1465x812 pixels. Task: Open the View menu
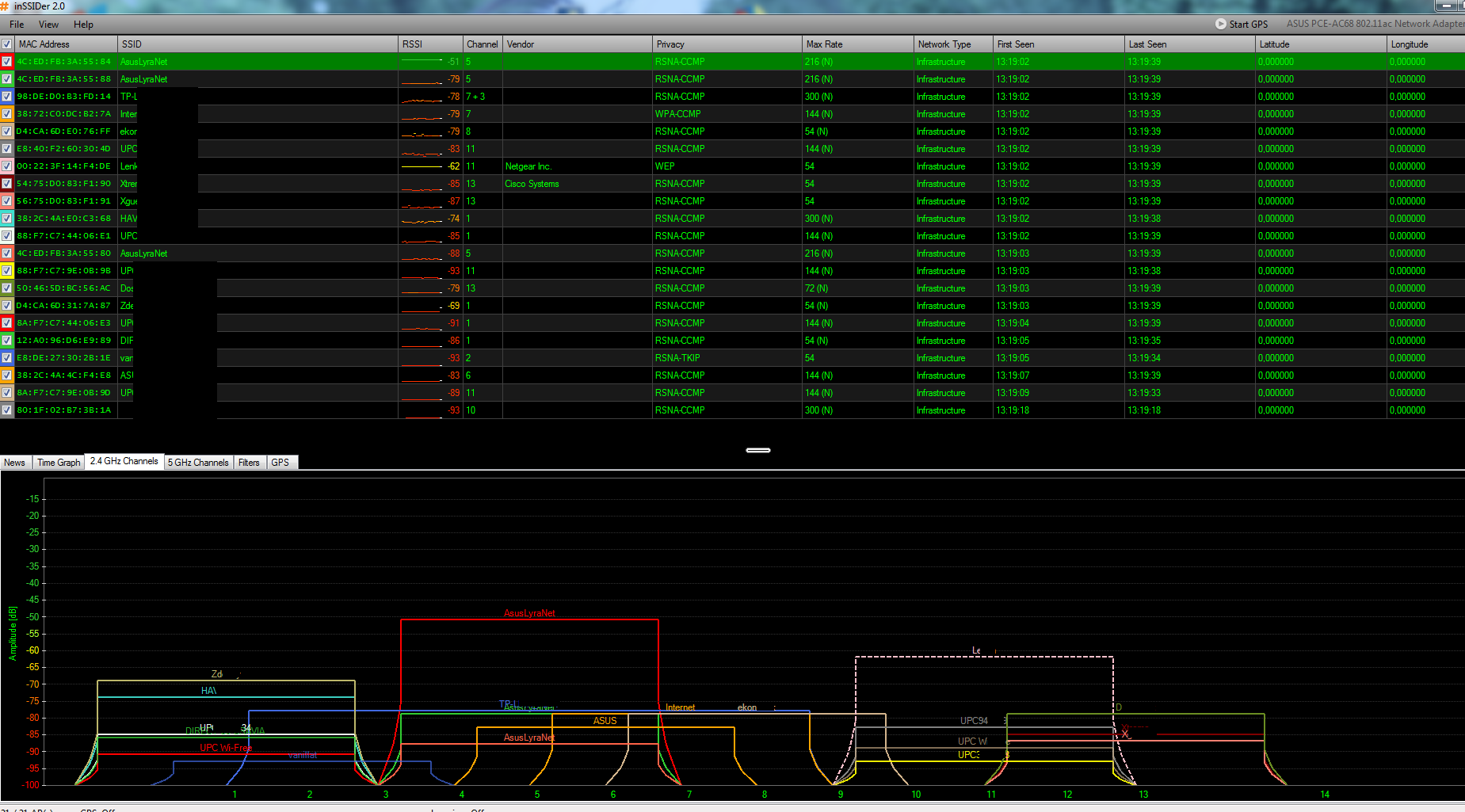[x=48, y=25]
